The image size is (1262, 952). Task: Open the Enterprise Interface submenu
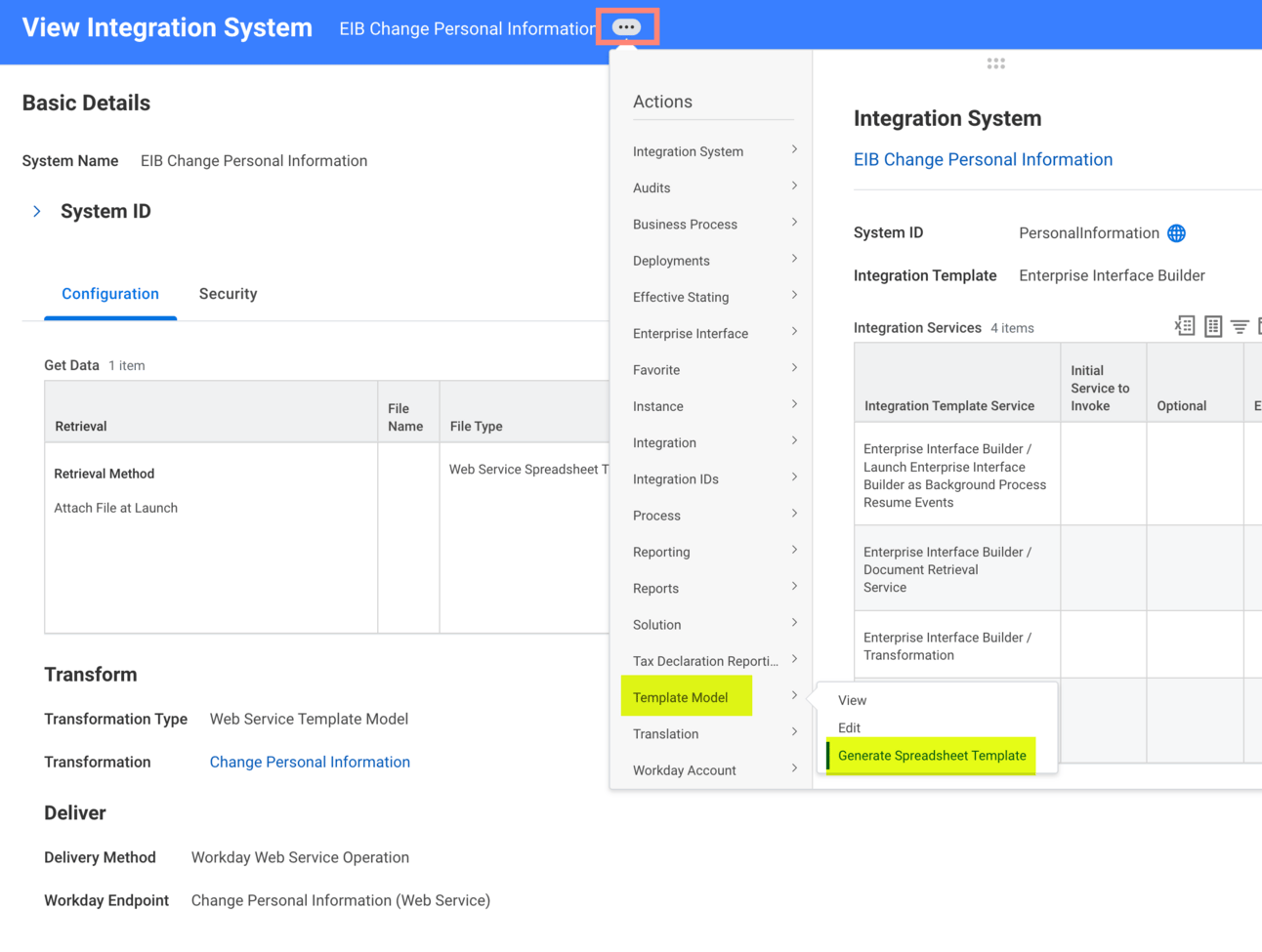pyautogui.click(x=714, y=334)
